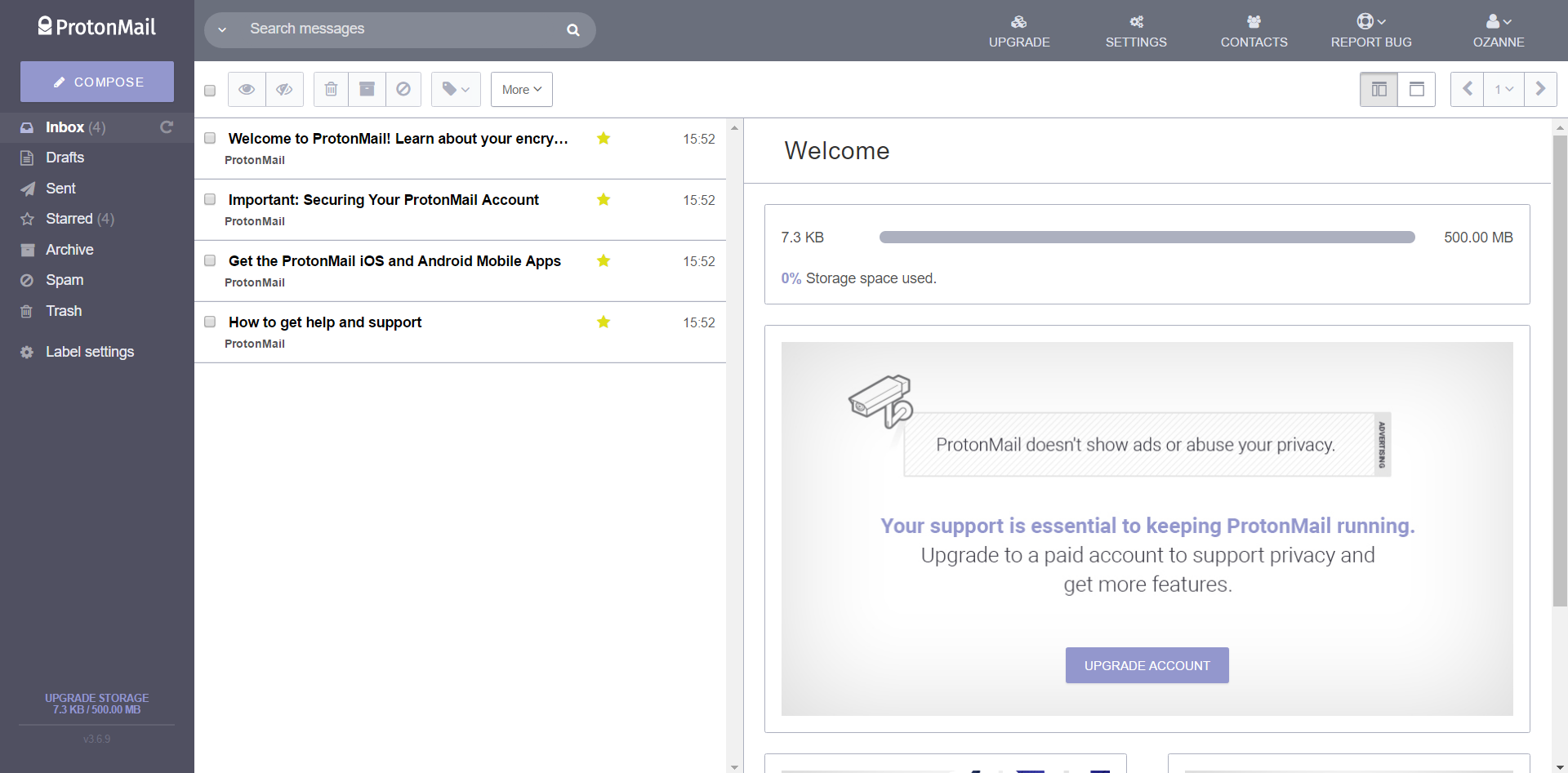Open Label settings in the sidebar

(88, 352)
